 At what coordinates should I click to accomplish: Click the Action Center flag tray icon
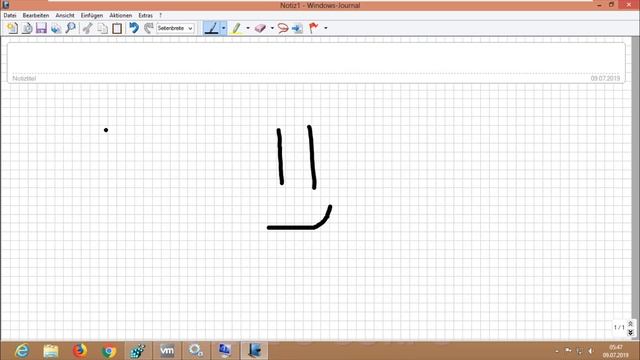(568, 350)
